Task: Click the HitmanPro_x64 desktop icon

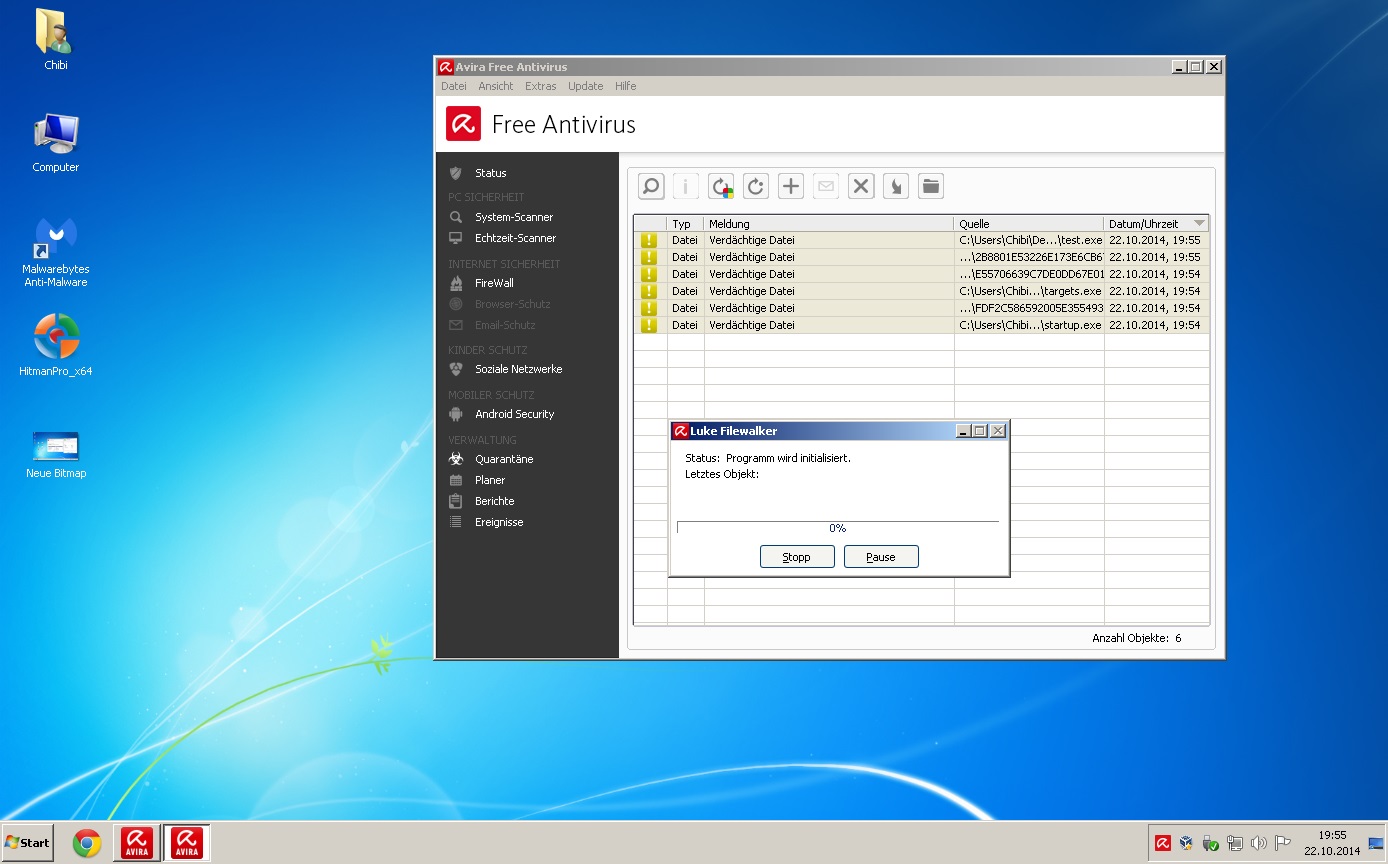Action: coord(56,345)
